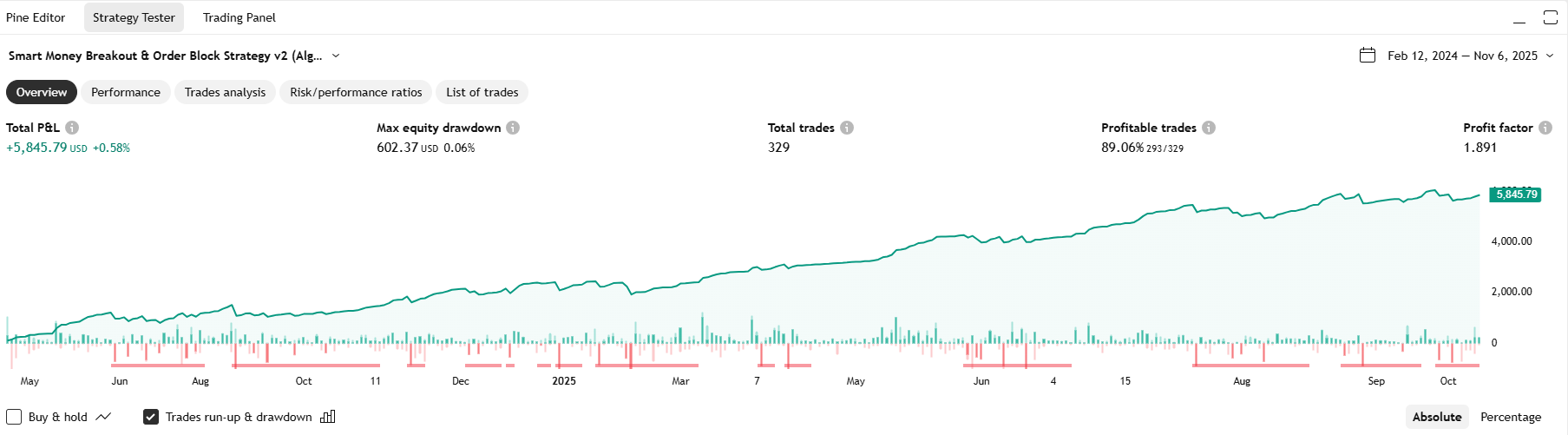Screen dimensions: 1568x435
Task: Open the Trading Panel tab
Action: pyautogui.click(x=239, y=17)
